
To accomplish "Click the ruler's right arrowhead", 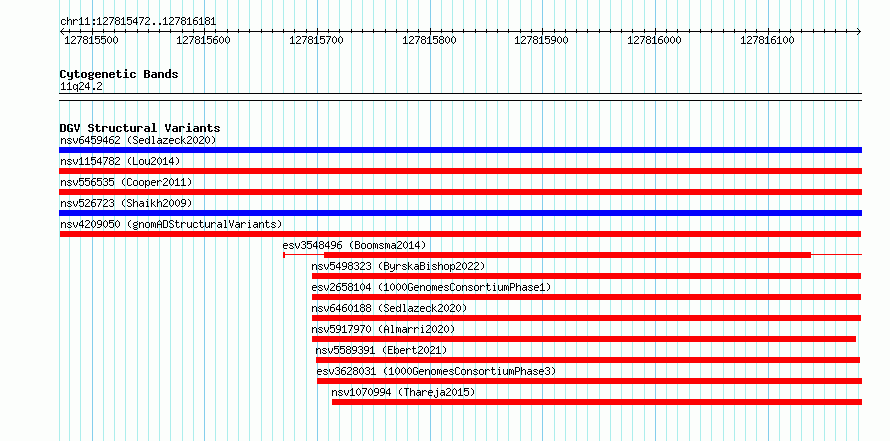I will tap(859, 32).
